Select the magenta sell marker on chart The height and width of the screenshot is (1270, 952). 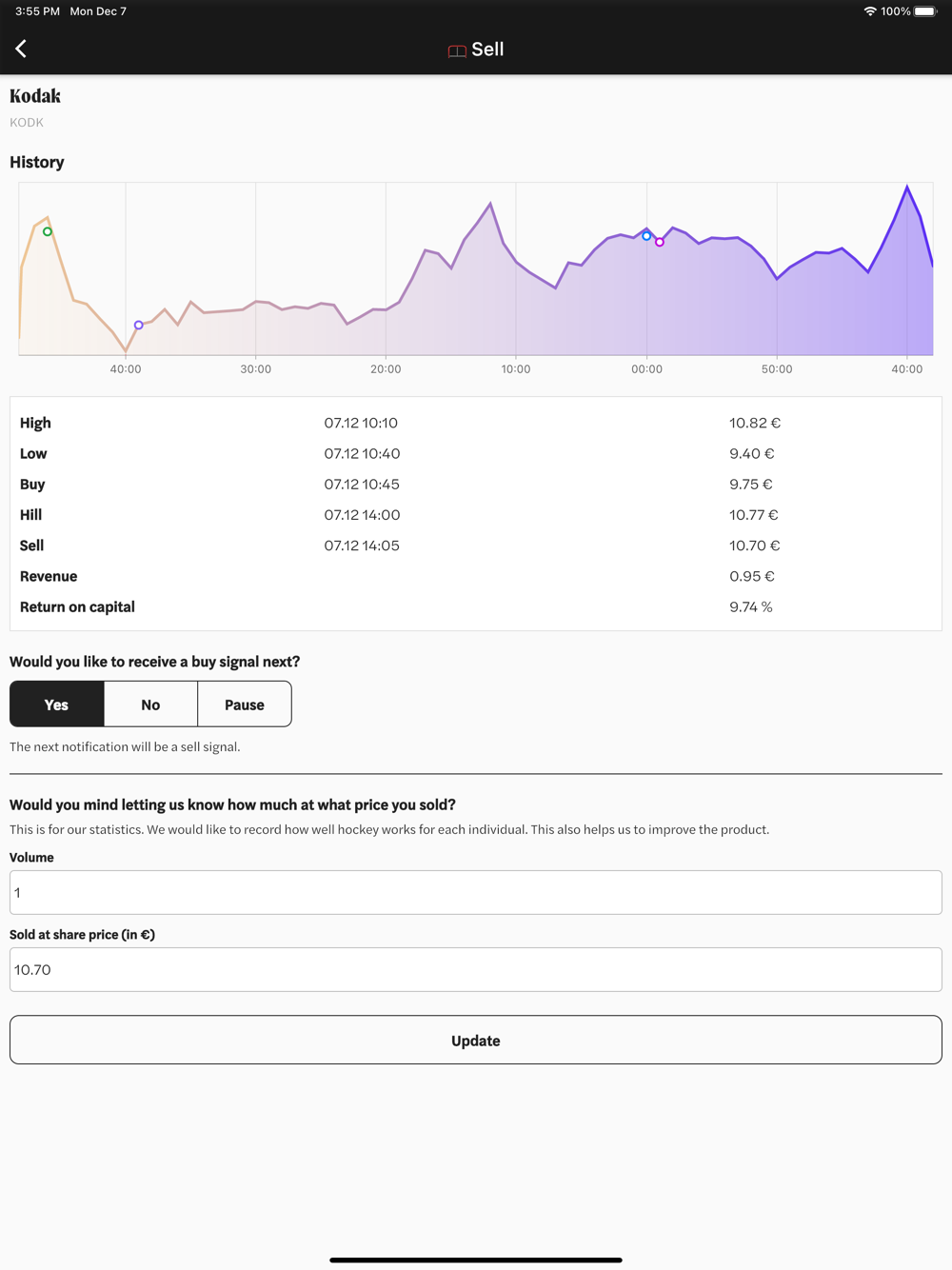coord(660,242)
